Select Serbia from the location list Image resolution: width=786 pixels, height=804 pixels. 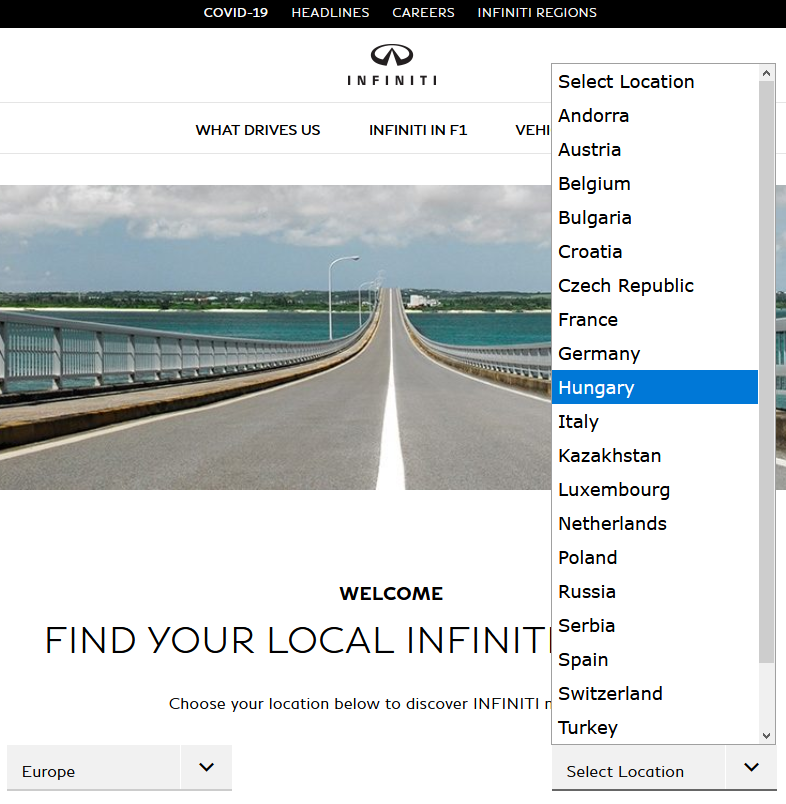click(655, 625)
